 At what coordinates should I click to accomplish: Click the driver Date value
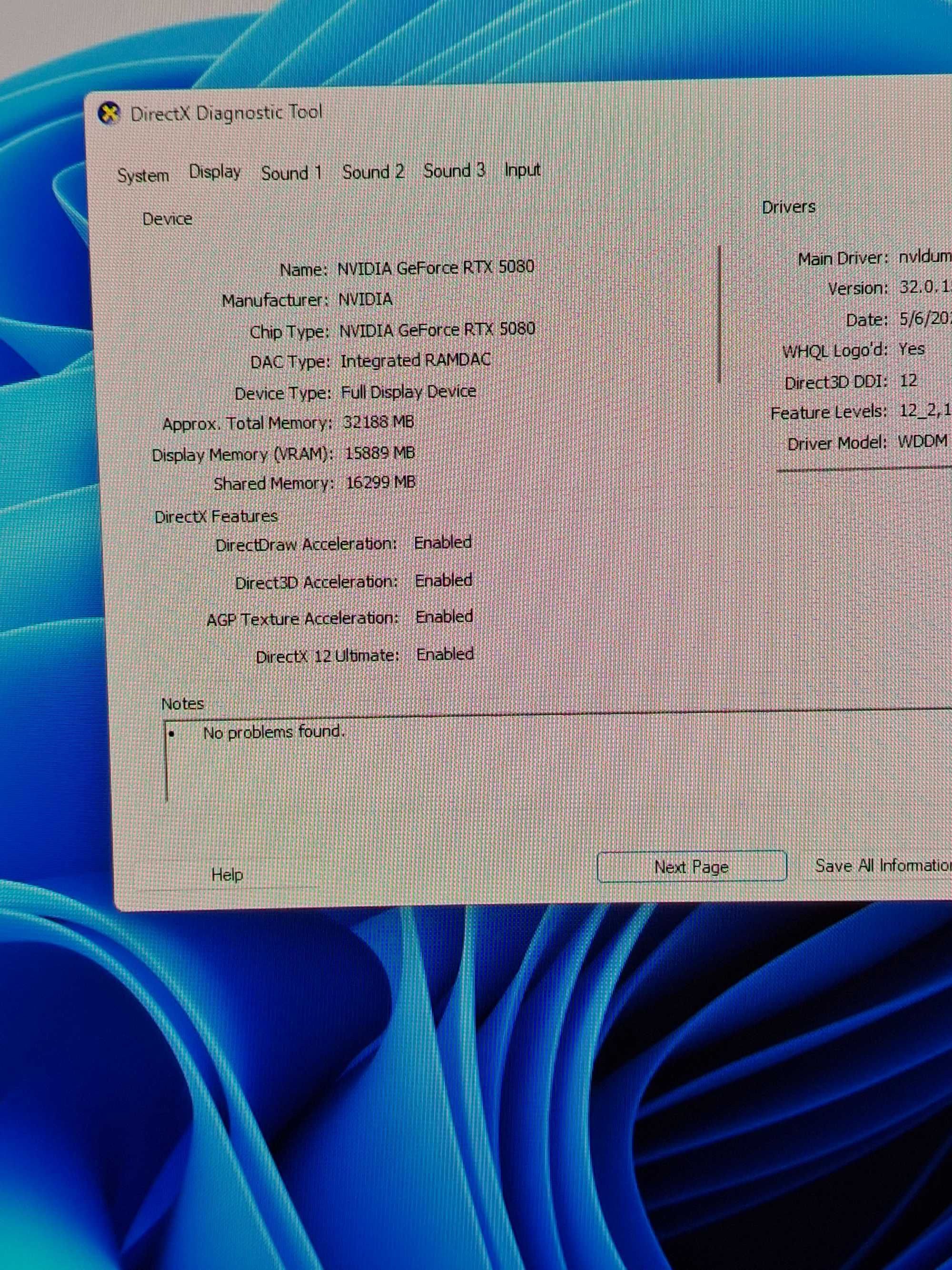pyautogui.click(x=925, y=318)
